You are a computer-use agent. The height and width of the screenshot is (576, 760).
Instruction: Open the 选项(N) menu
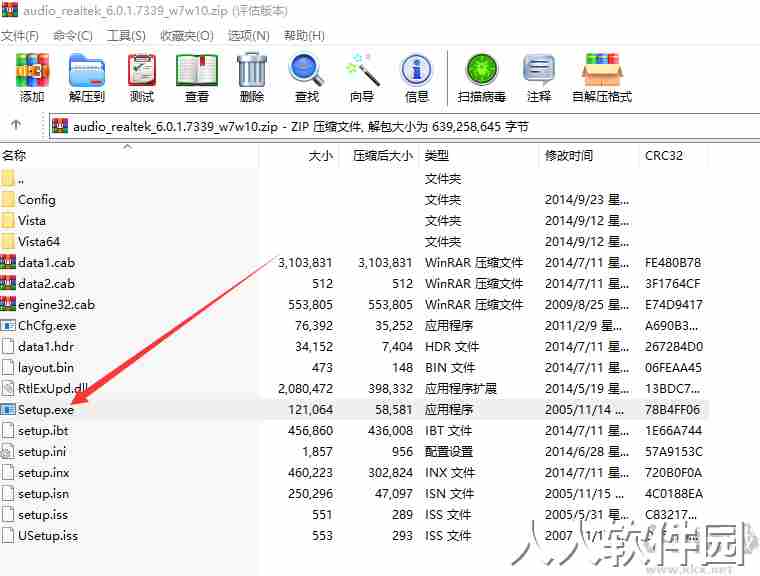[x=248, y=35]
